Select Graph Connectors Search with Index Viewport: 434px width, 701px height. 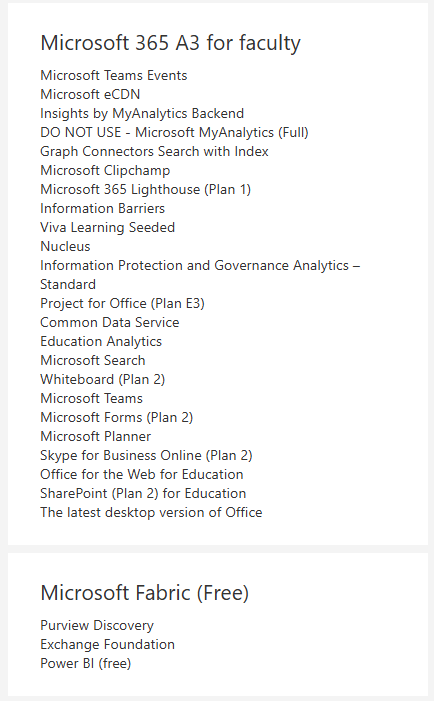[x=154, y=152]
